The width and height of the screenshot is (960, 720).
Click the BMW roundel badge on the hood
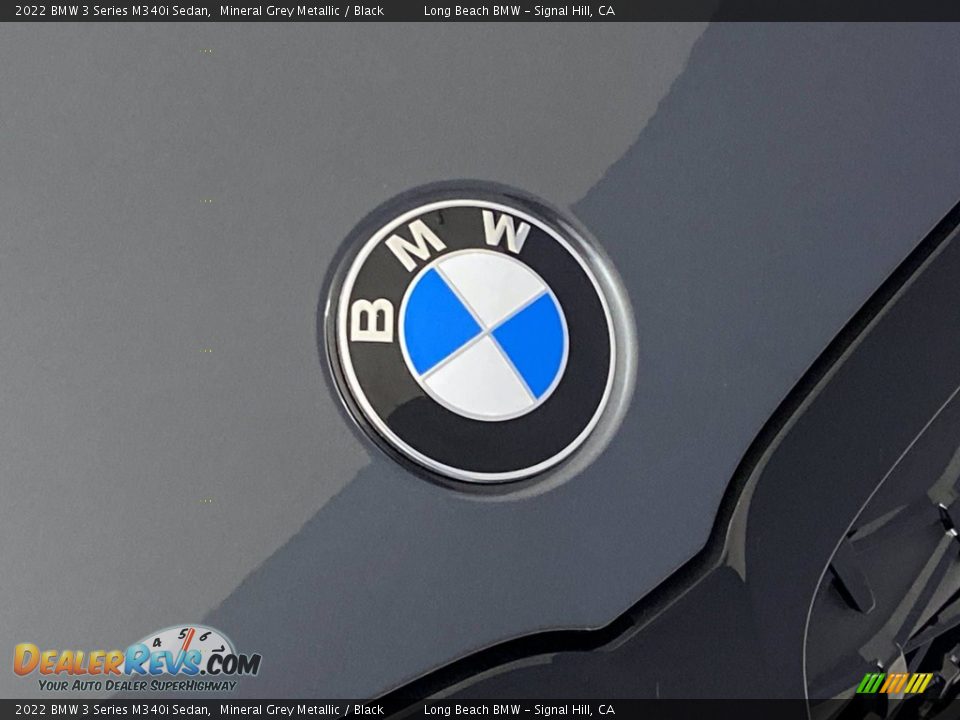point(476,338)
